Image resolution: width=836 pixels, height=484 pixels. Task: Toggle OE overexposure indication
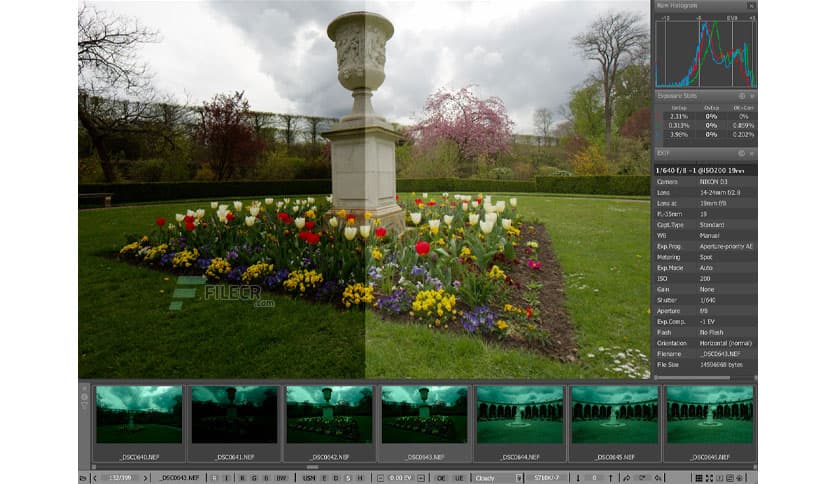(441, 478)
